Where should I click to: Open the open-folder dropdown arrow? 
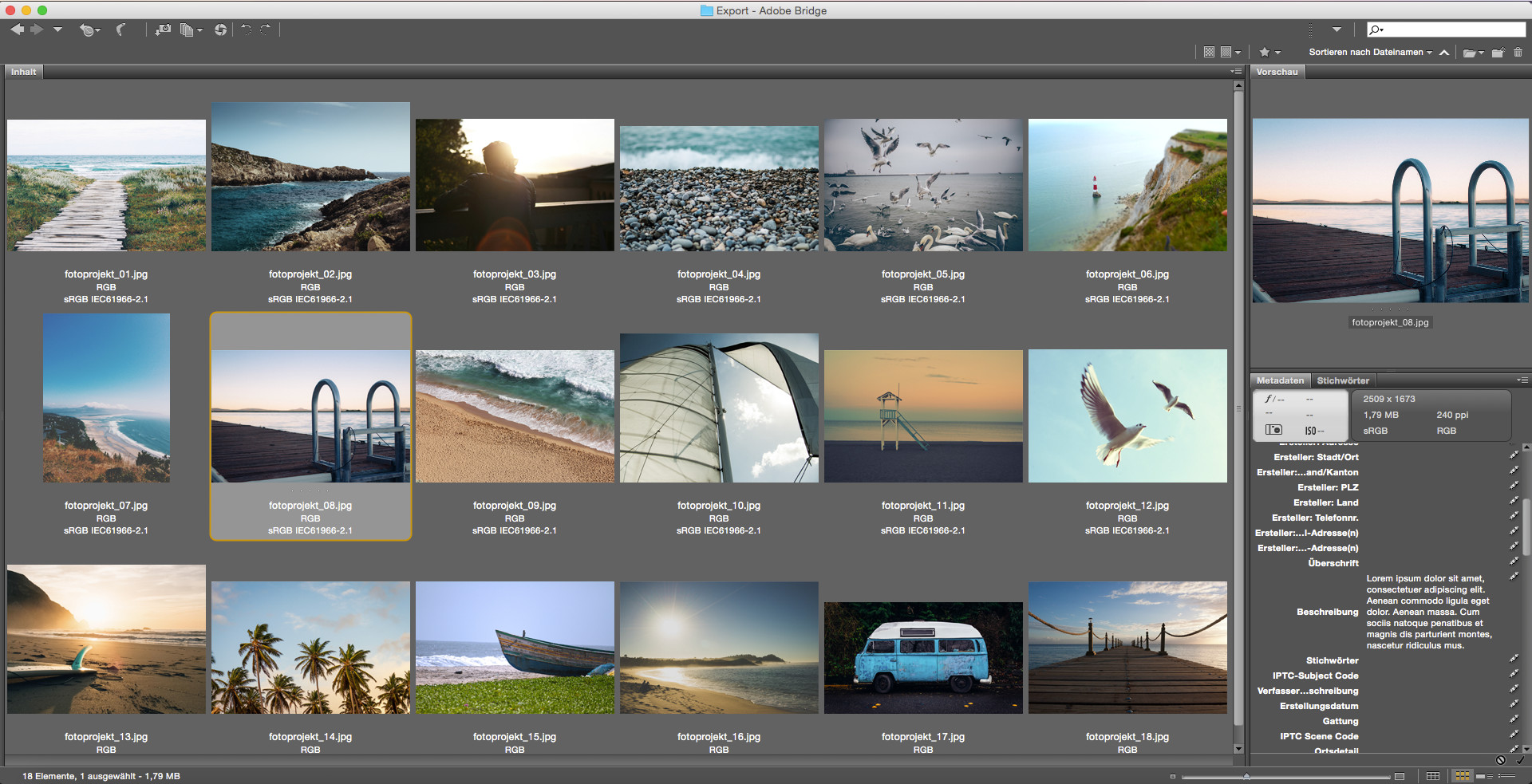click(x=1481, y=53)
